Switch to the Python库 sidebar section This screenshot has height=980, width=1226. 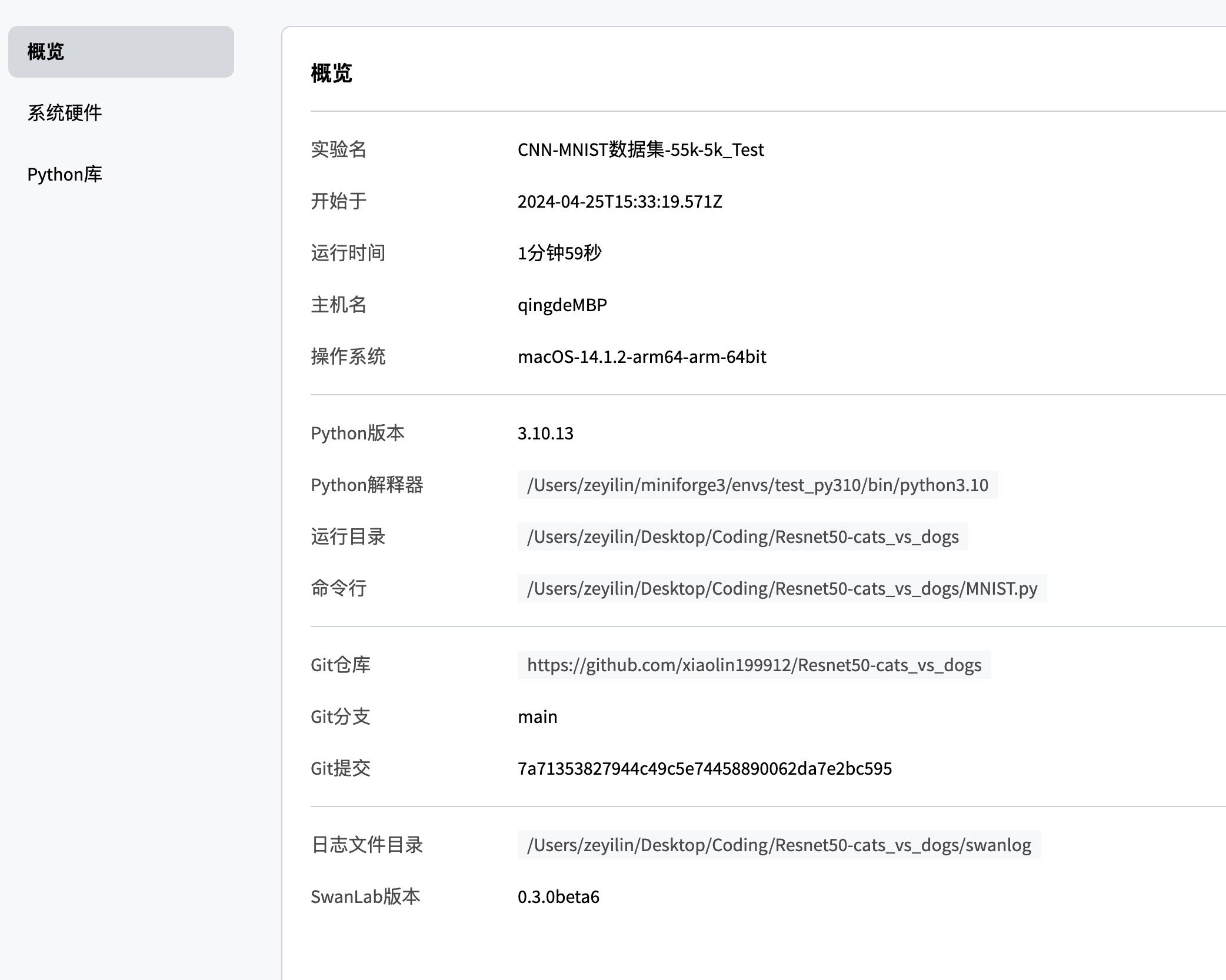pyautogui.click(x=65, y=175)
